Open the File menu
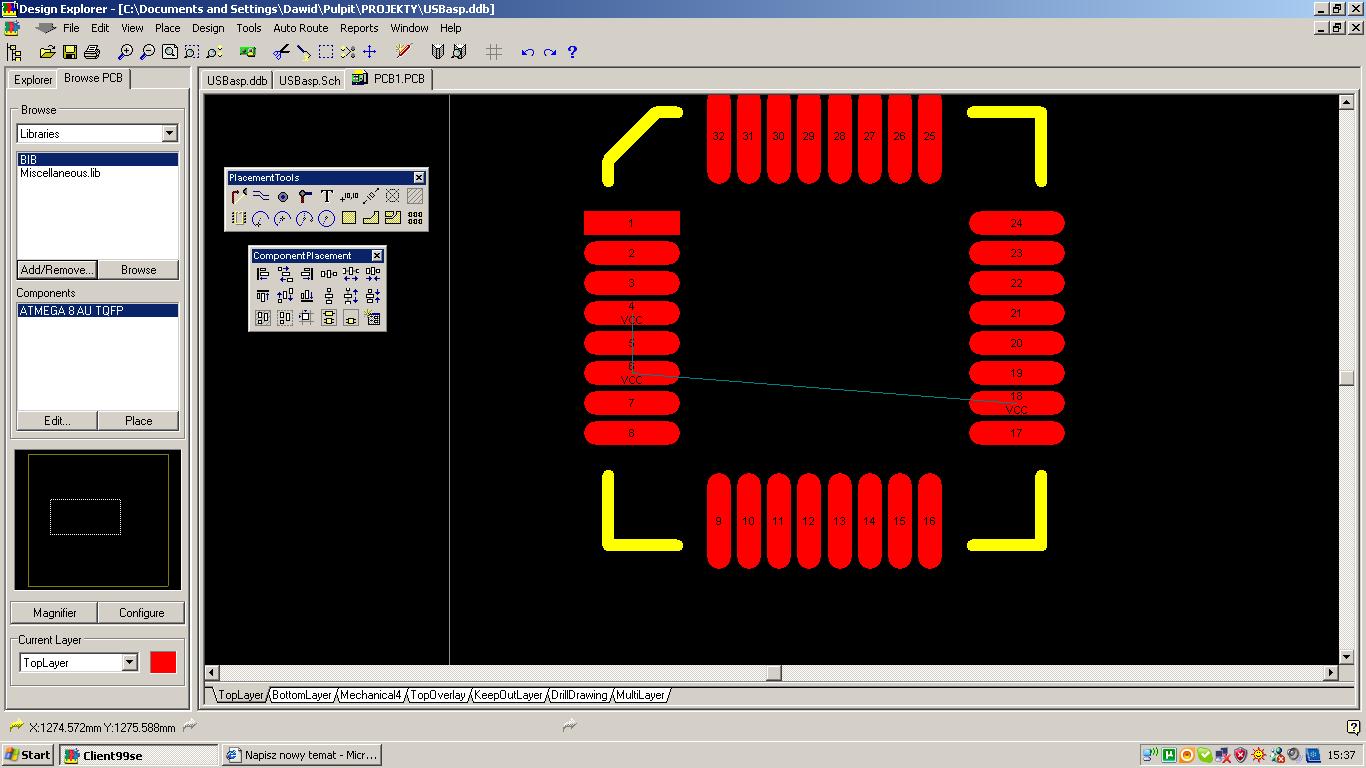1366x768 pixels. (x=71, y=28)
